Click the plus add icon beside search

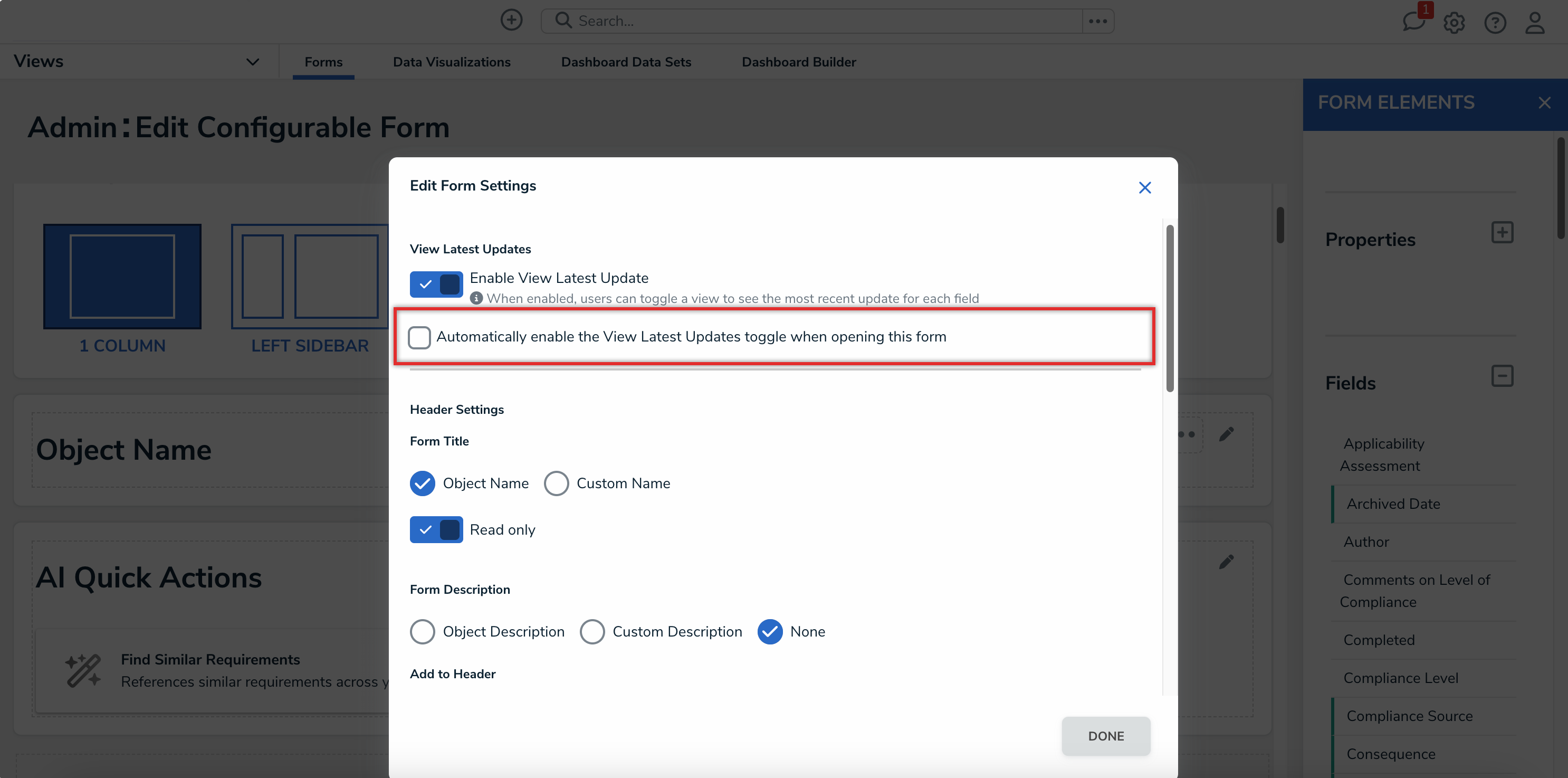click(x=511, y=20)
